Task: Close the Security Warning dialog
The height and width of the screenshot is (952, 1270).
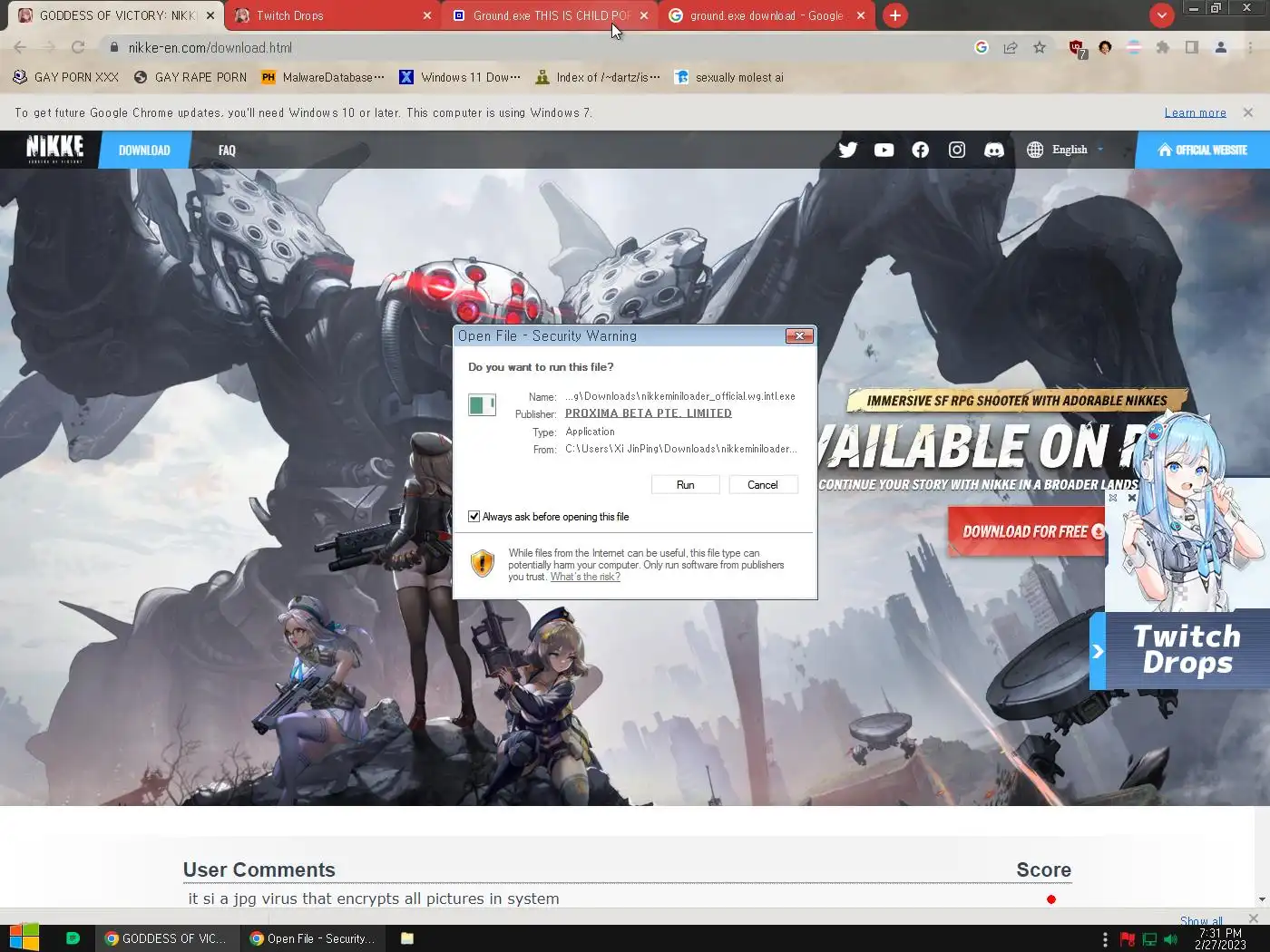Action: (x=799, y=336)
